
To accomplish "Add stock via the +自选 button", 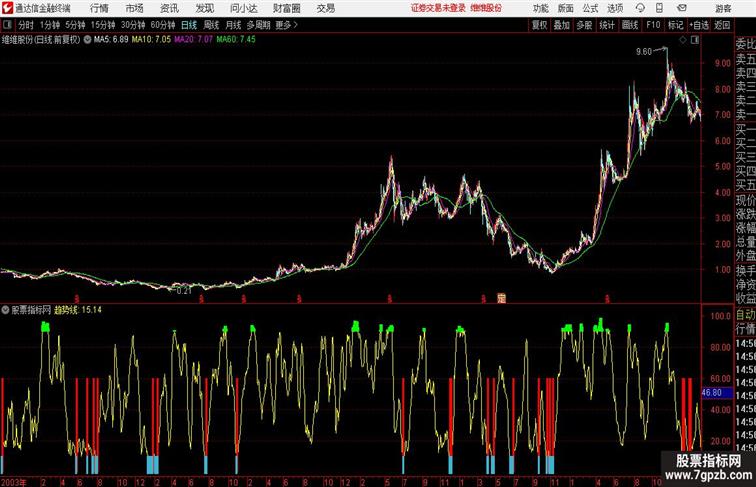I will (x=699, y=25).
